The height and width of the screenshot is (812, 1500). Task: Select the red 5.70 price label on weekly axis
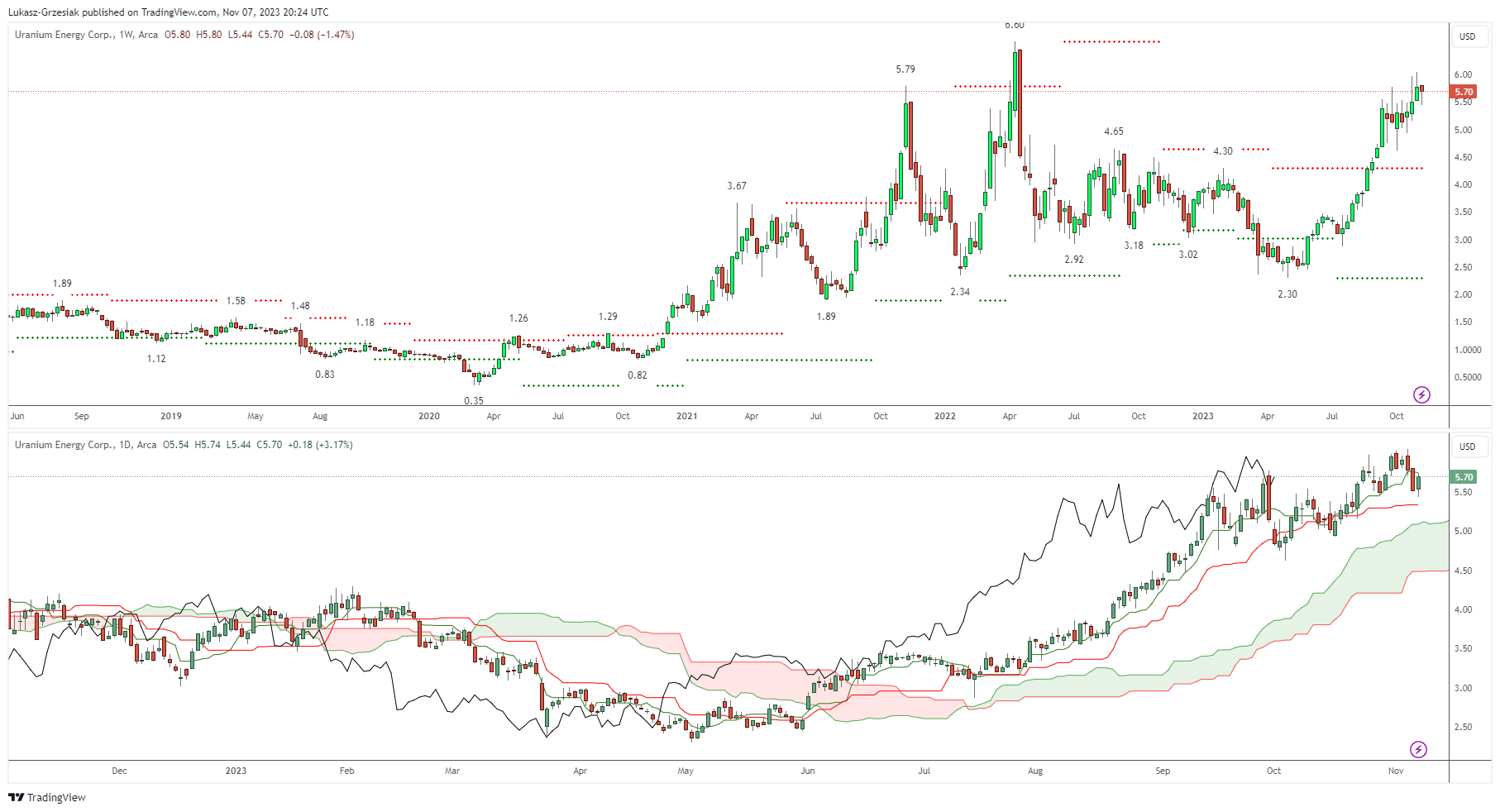pyautogui.click(x=1464, y=92)
